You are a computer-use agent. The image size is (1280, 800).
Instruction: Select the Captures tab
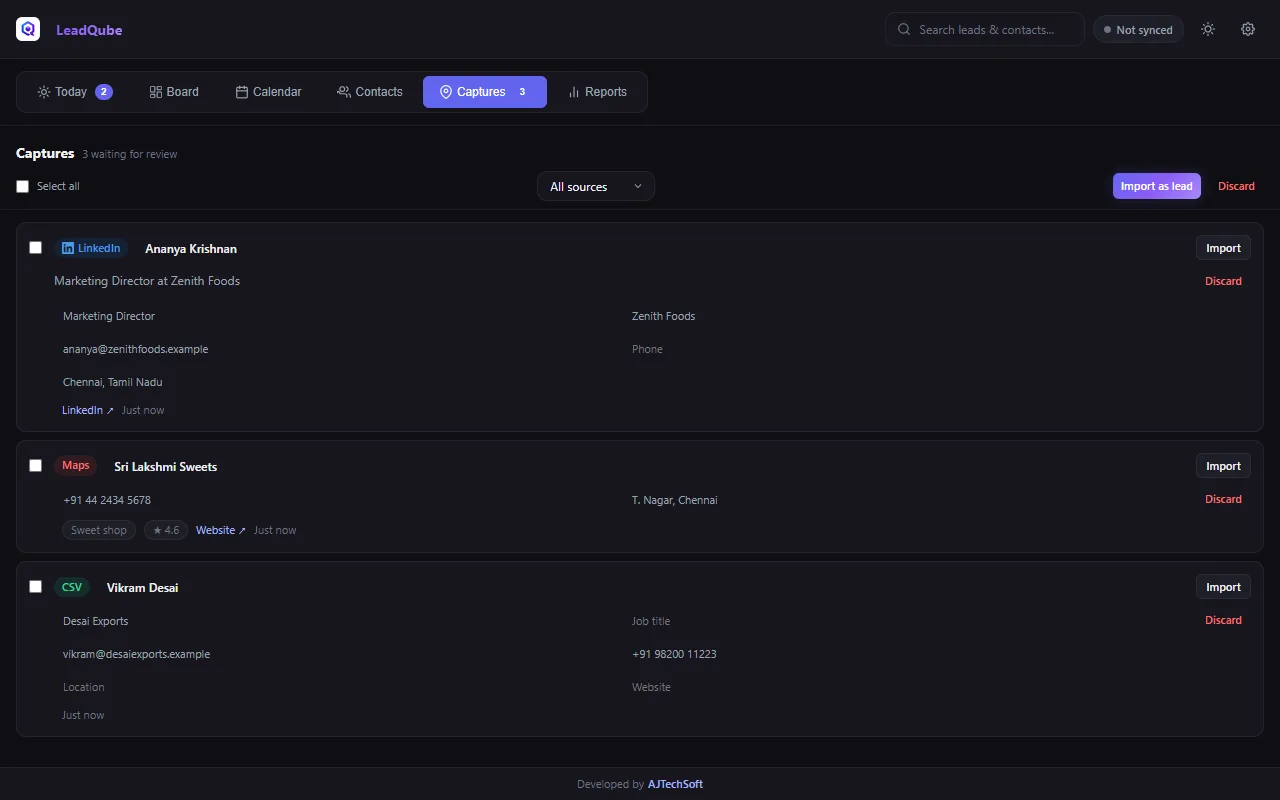485,92
